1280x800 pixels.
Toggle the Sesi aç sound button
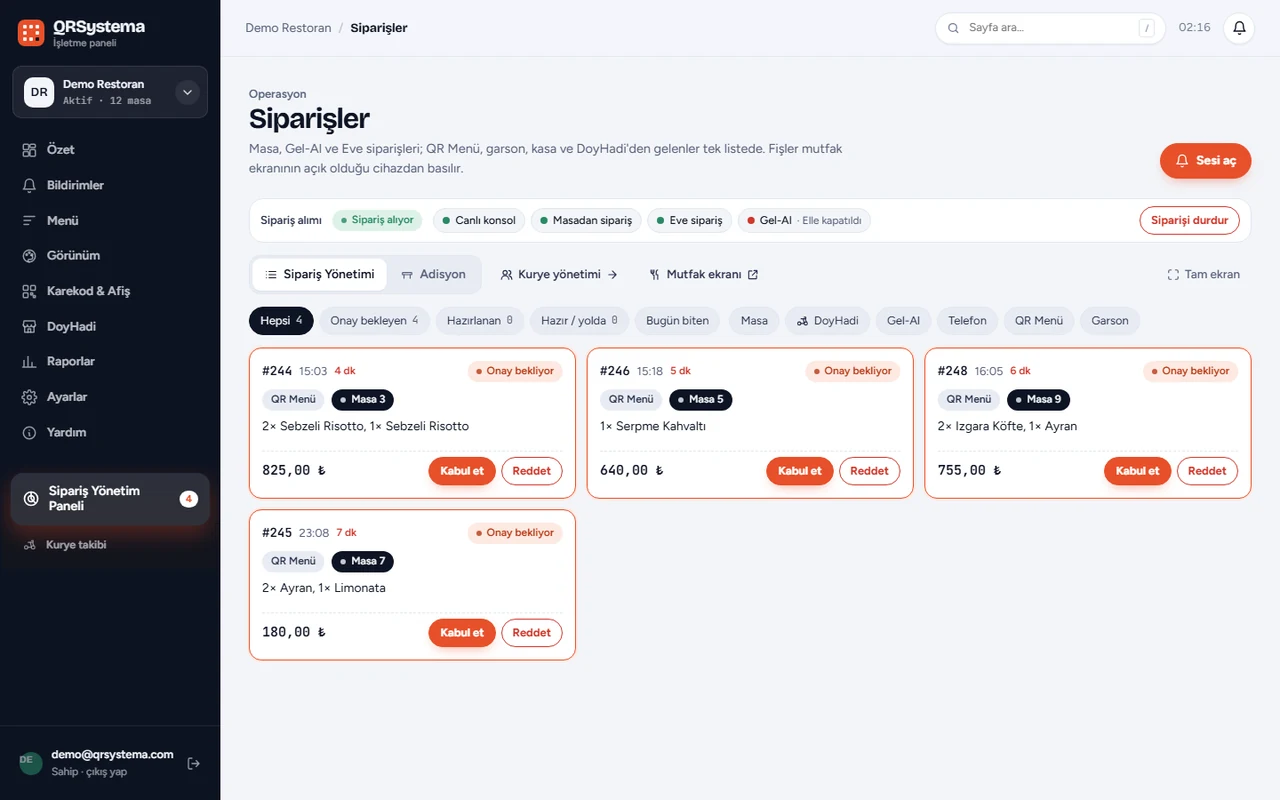click(x=1205, y=161)
